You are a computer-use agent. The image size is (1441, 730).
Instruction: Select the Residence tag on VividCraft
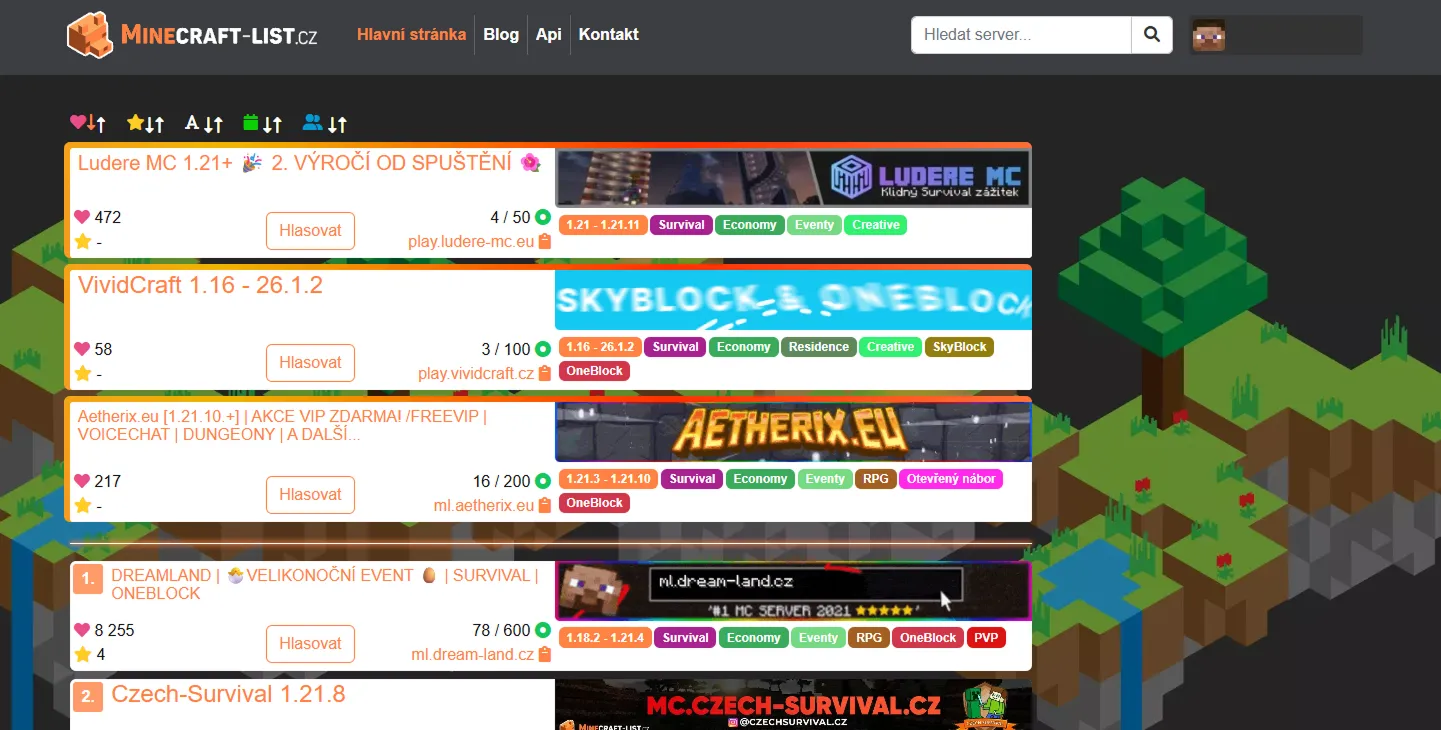click(x=819, y=347)
